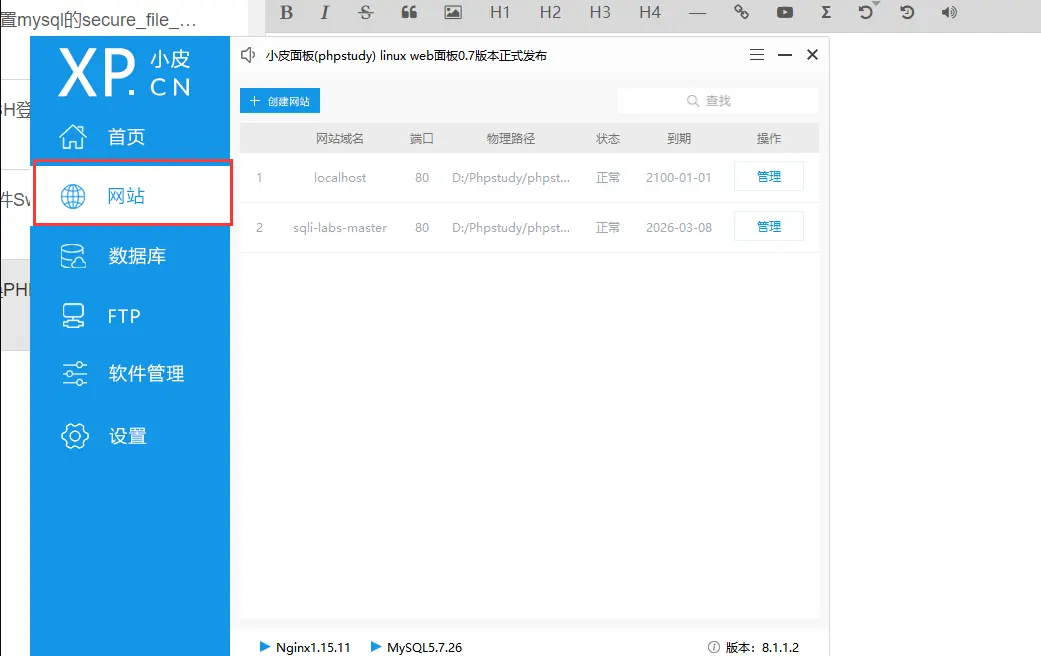1041x656 pixels.
Task: Open 软件管理 software management in sidebar
Action: click(130, 373)
